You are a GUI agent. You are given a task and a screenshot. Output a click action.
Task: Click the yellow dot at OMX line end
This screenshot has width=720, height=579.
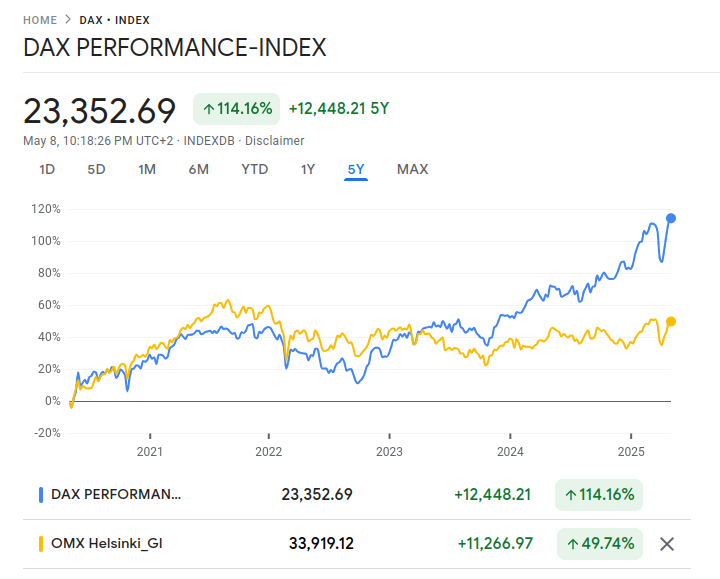tap(671, 321)
